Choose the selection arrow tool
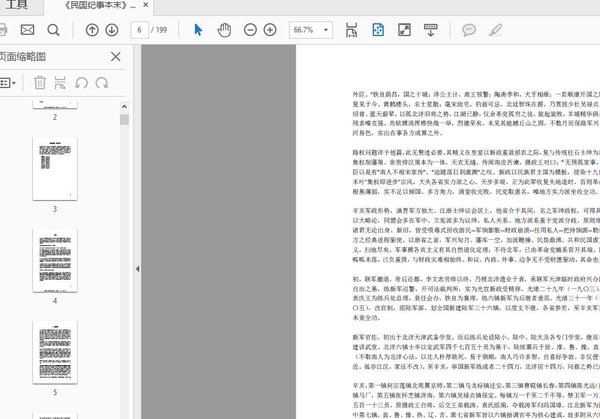 tap(198, 30)
